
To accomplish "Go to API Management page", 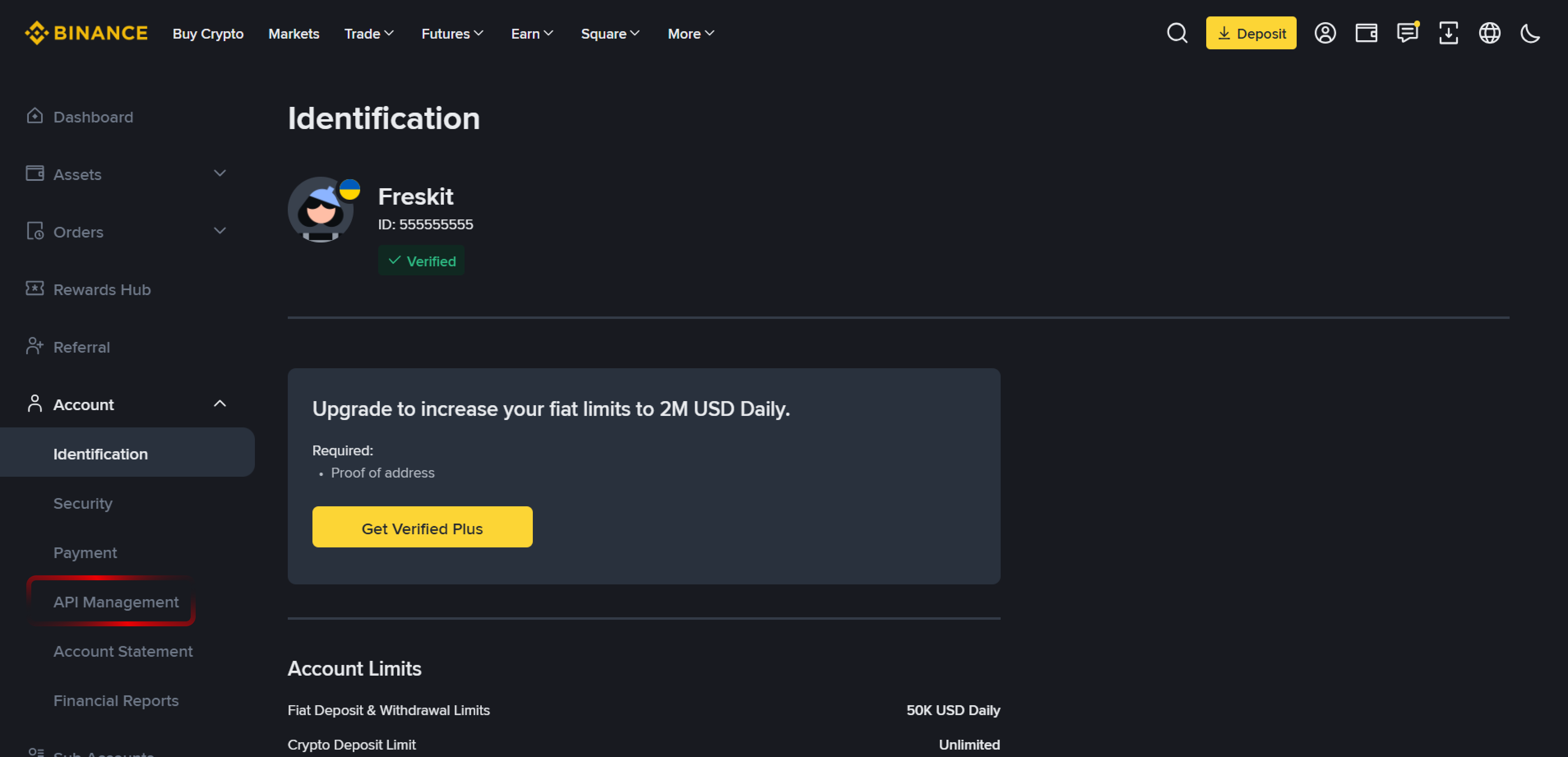I will [x=116, y=602].
